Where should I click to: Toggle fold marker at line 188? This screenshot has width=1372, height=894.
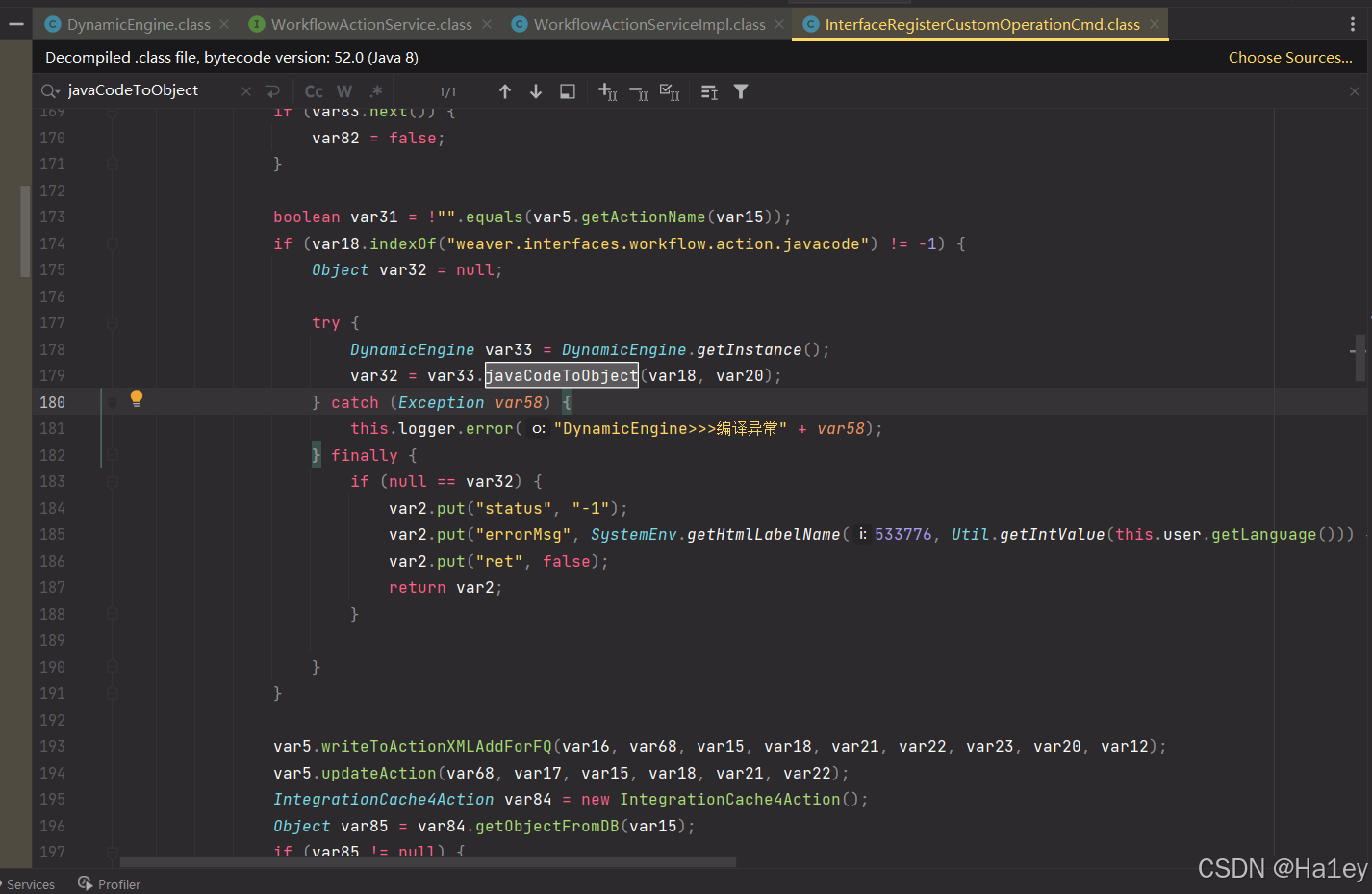(x=113, y=614)
